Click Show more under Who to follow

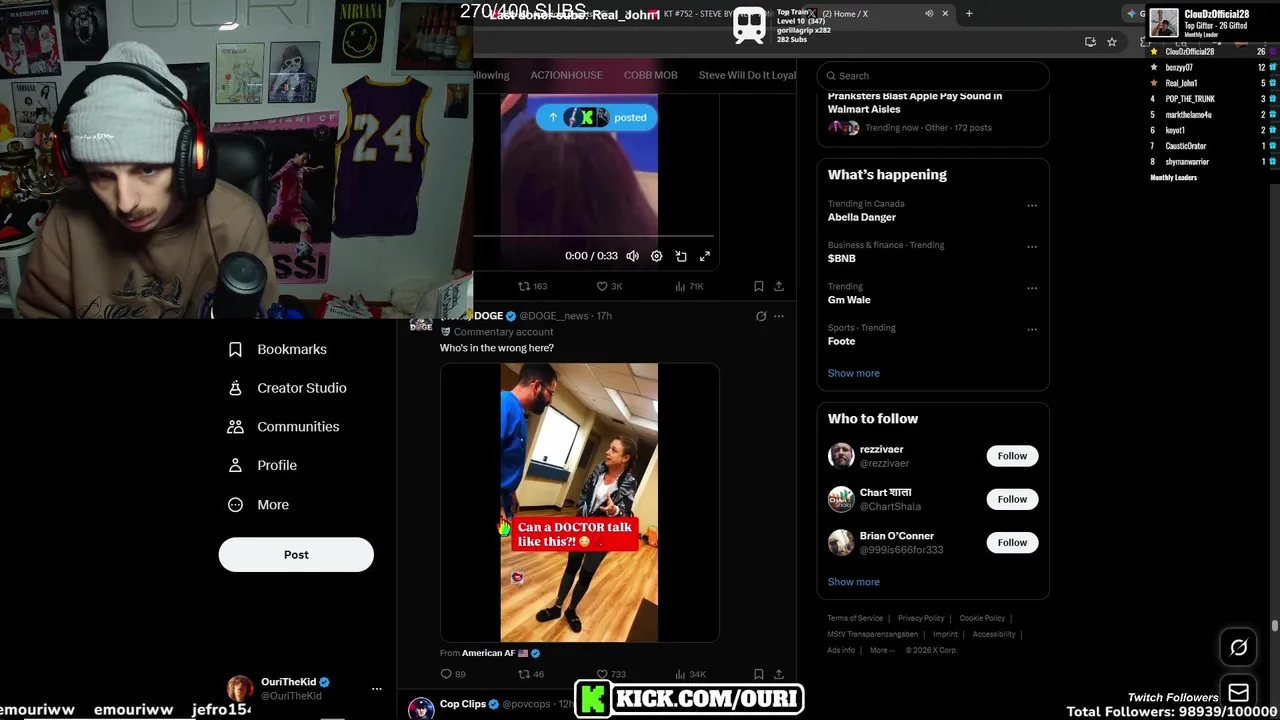point(853,582)
